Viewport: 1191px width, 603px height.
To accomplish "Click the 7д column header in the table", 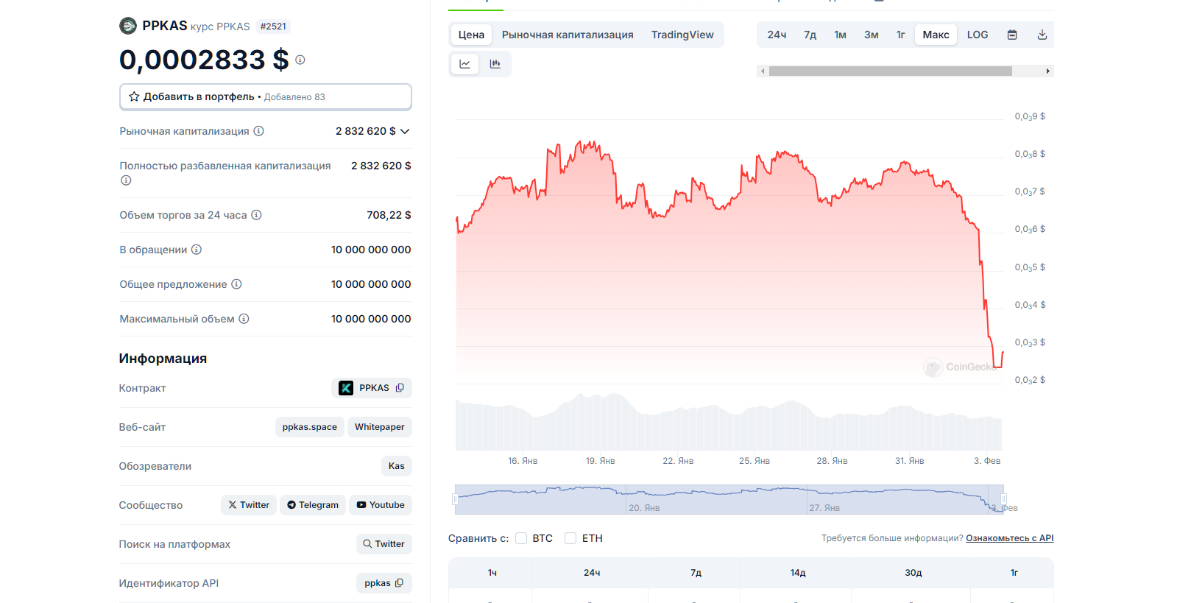I will tap(696, 573).
